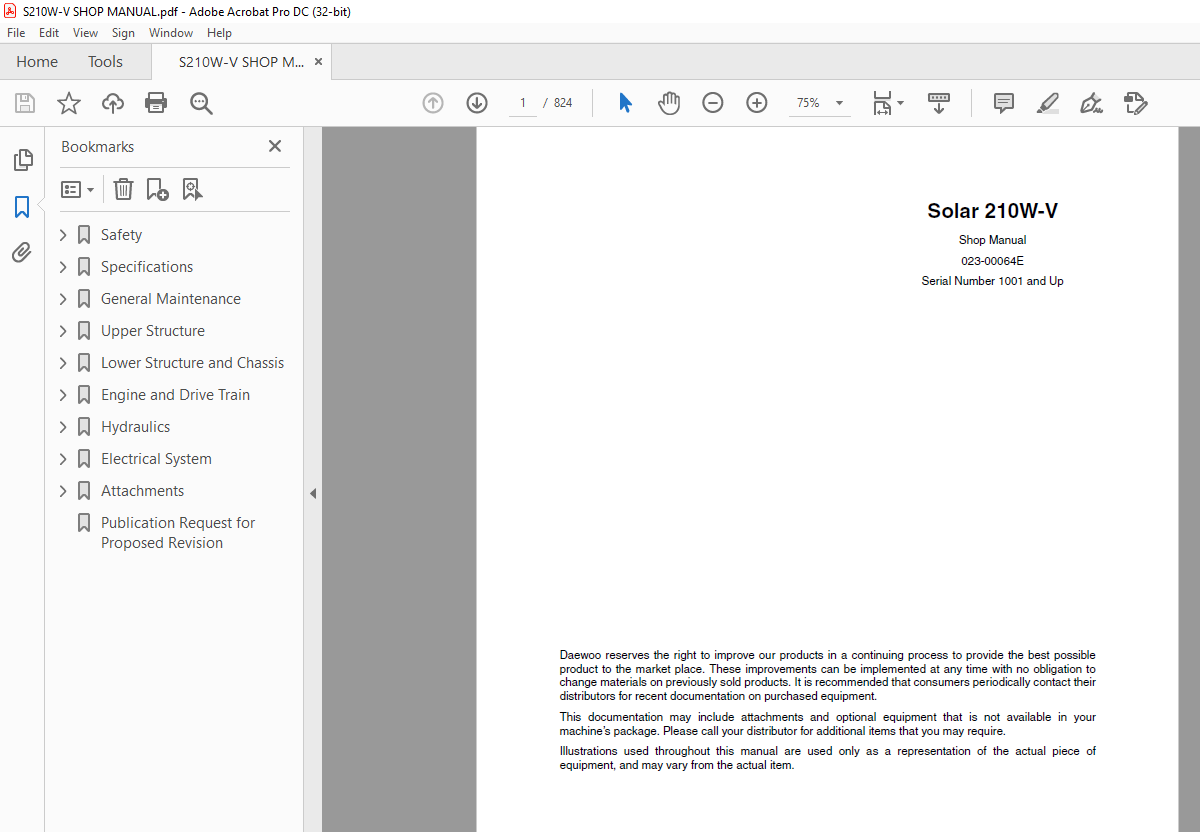Open the bookmark options dropdown

(x=78, y=189)
